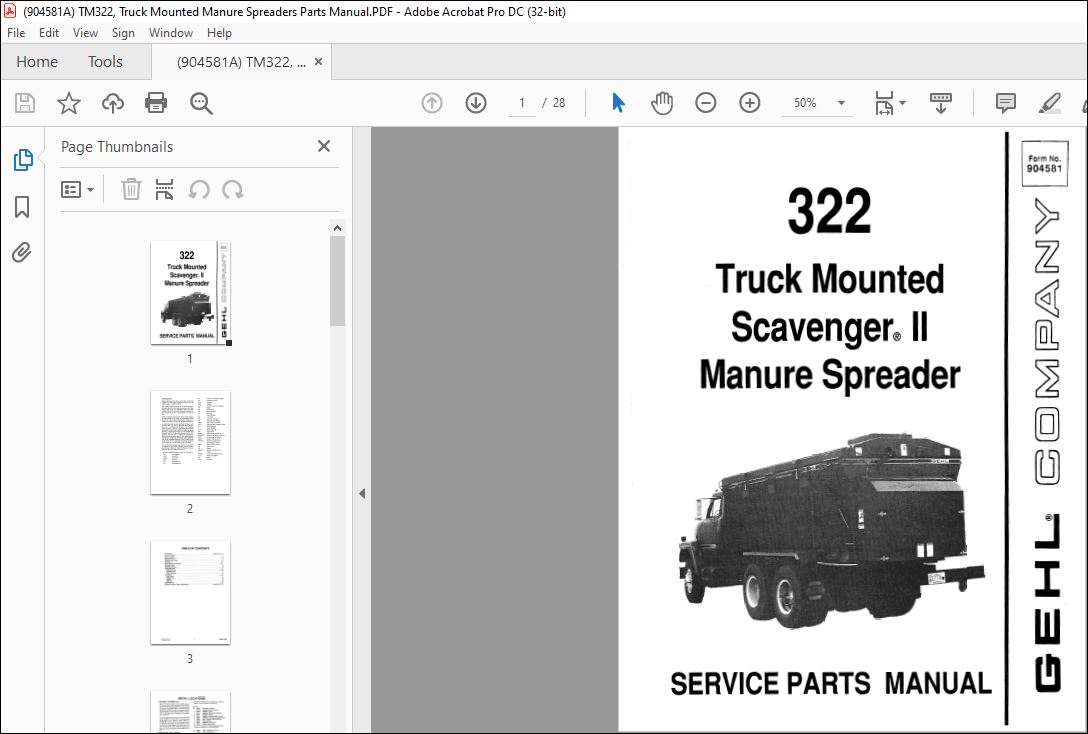Open thumbnail options dropdown menu

pyautogui.click(x=77, y=189)
